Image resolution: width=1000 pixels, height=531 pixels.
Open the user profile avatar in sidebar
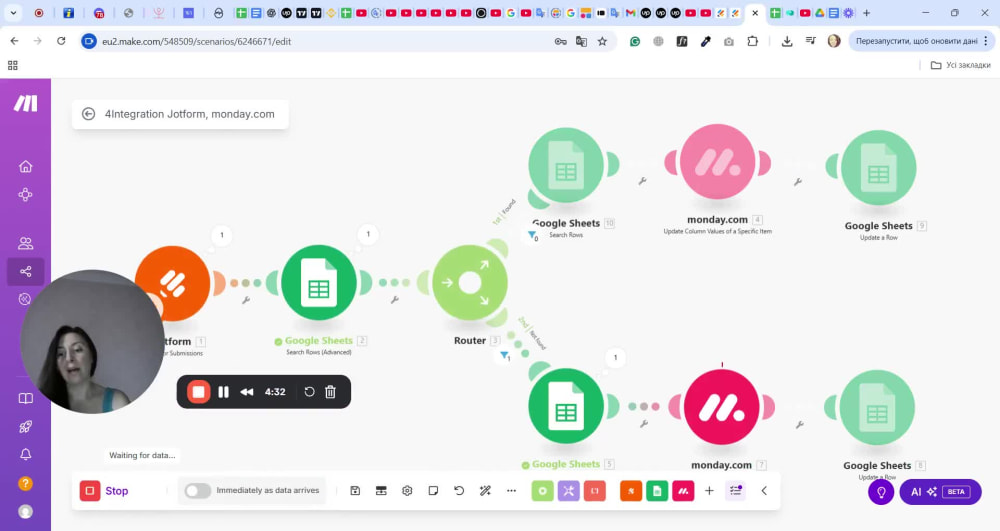(26, 511)
